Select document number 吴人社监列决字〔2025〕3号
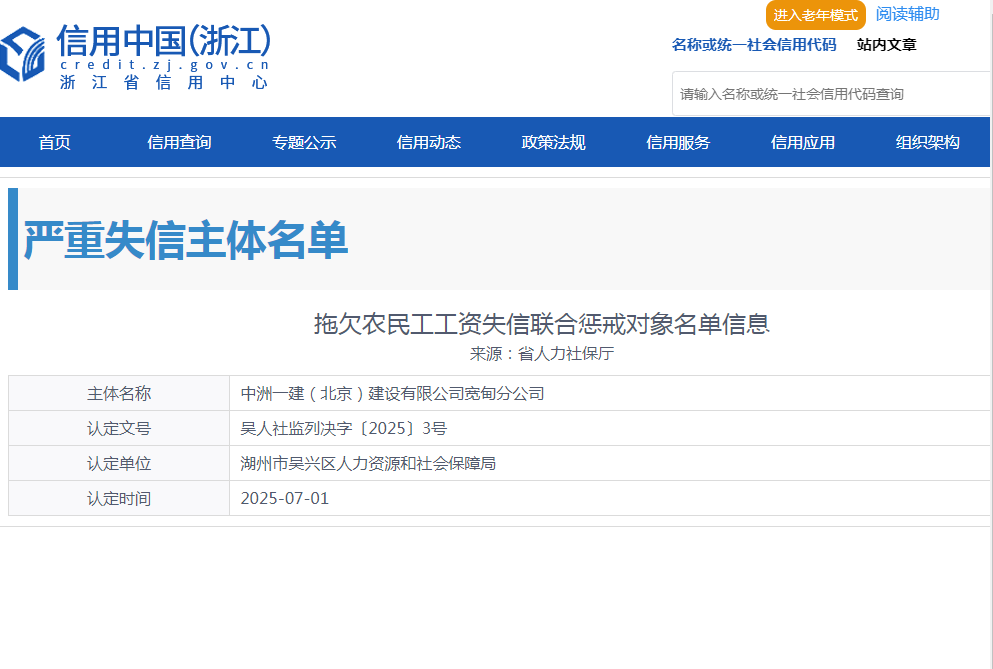 click(x=343, y=428)
